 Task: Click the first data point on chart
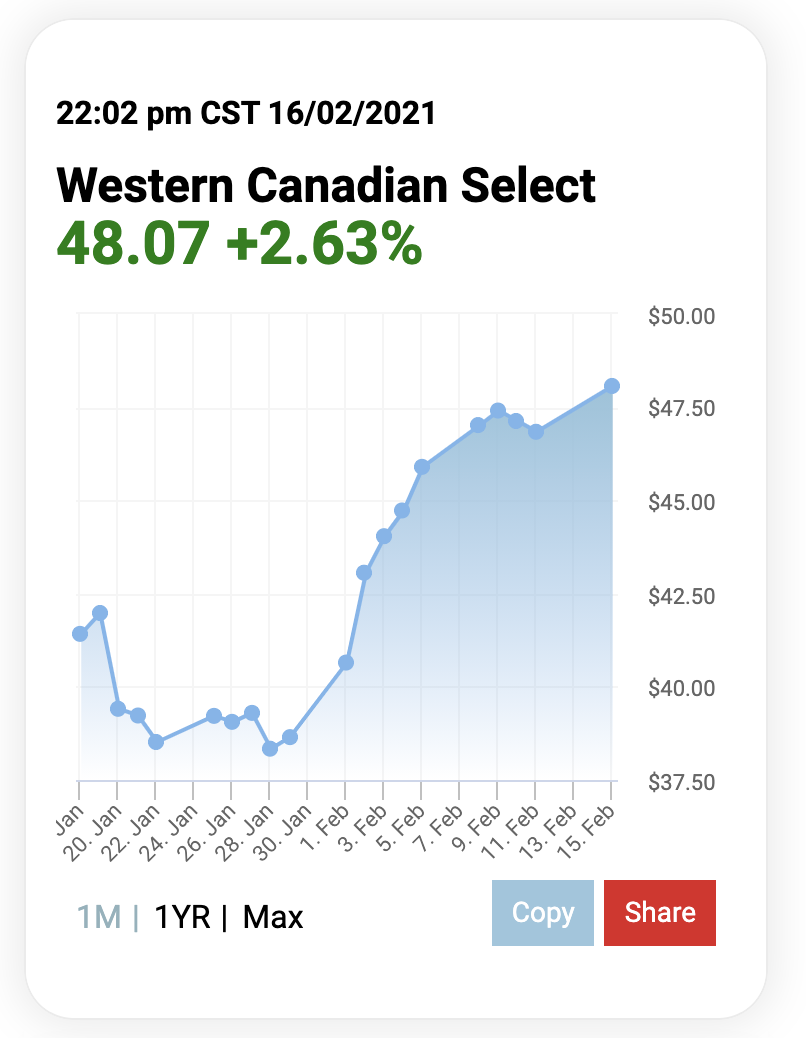(80, 634)
